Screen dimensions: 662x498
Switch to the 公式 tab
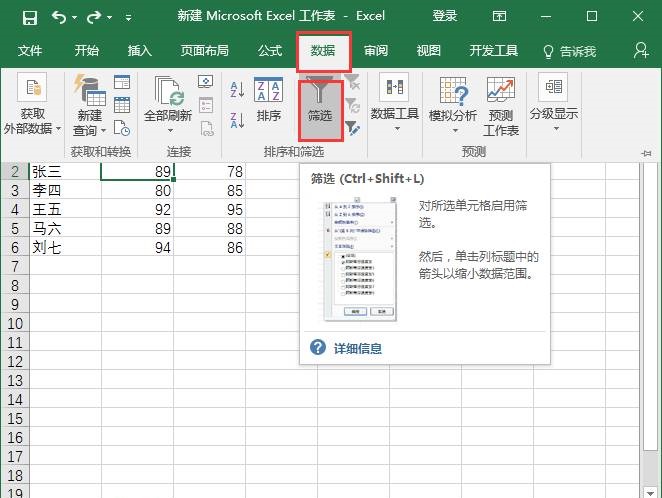pos(270,51)
